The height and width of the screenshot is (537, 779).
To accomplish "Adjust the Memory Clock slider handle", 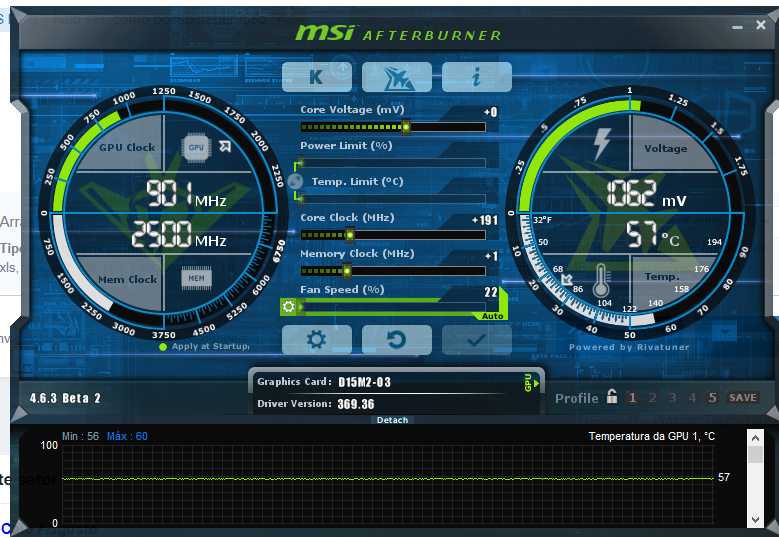I will [x=347, y=271].
